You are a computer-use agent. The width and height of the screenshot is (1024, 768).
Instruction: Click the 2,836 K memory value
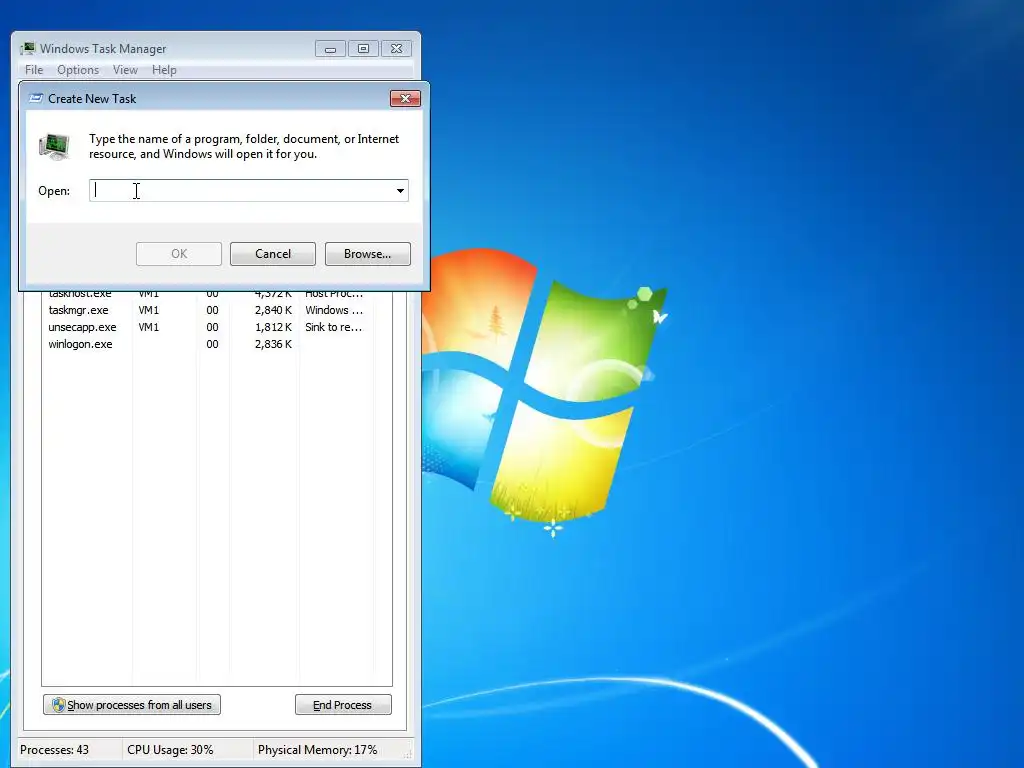[273, 344]
